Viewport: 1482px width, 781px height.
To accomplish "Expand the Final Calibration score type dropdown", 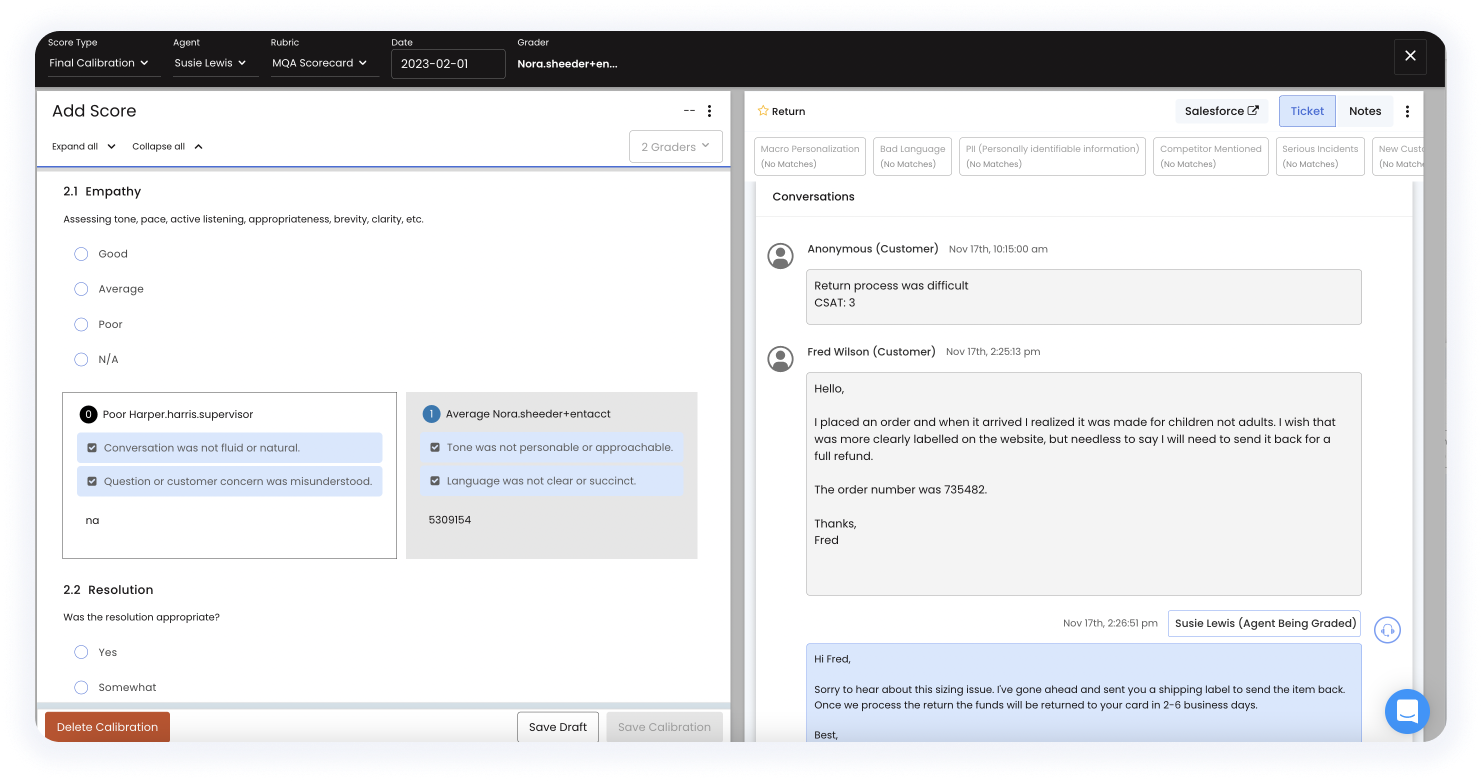I will click(103, 63).
